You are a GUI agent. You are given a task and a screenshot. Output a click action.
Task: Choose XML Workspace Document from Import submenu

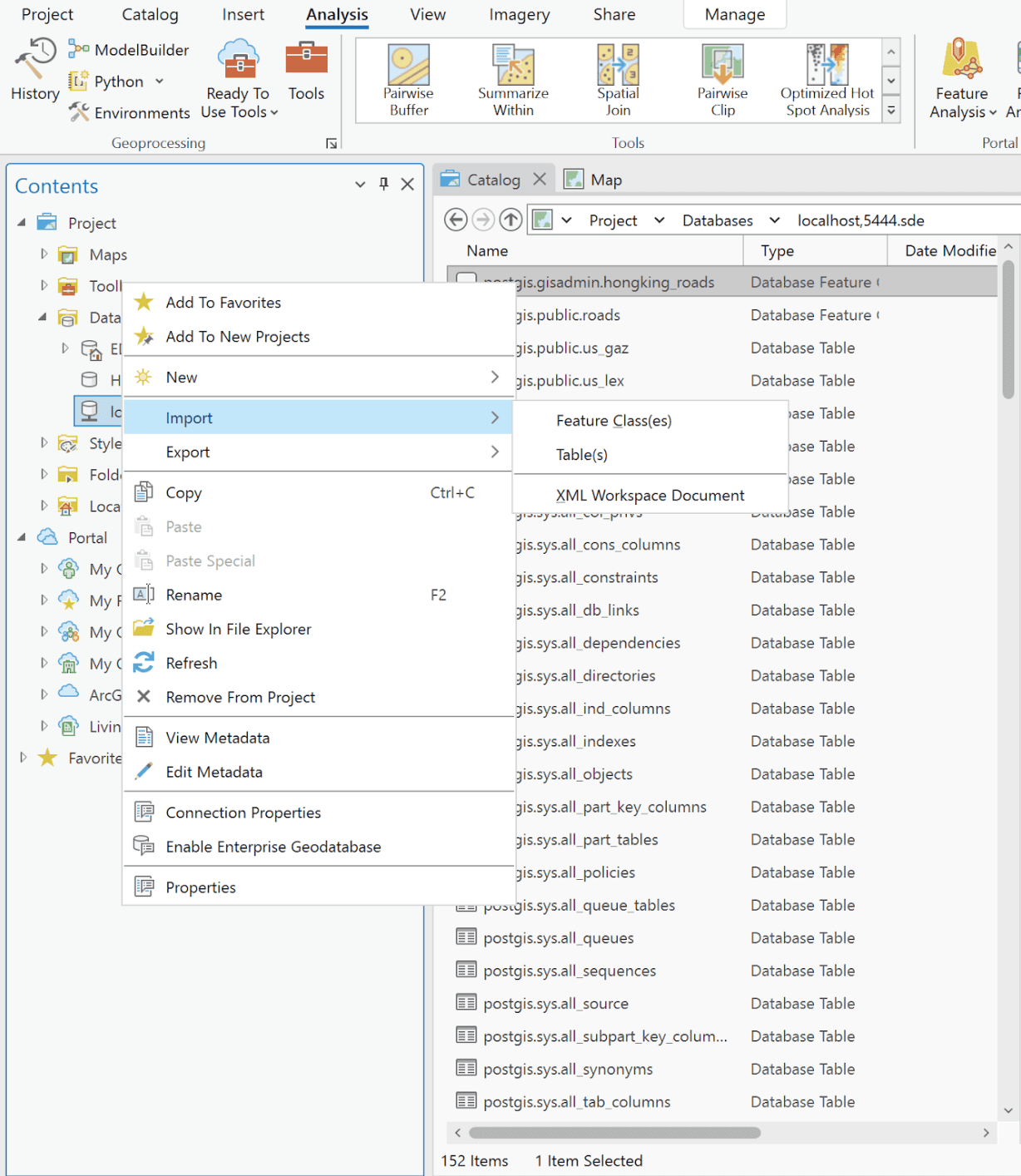650,495
